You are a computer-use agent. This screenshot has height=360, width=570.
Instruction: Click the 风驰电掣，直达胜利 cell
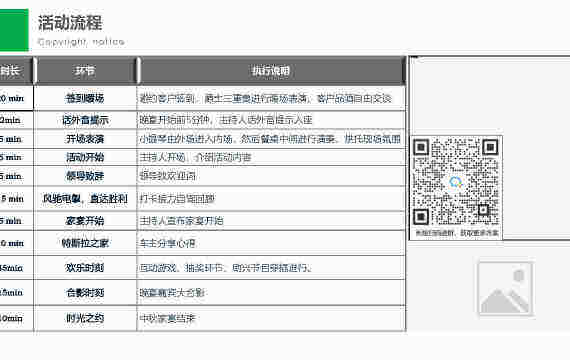click(85, 199)
